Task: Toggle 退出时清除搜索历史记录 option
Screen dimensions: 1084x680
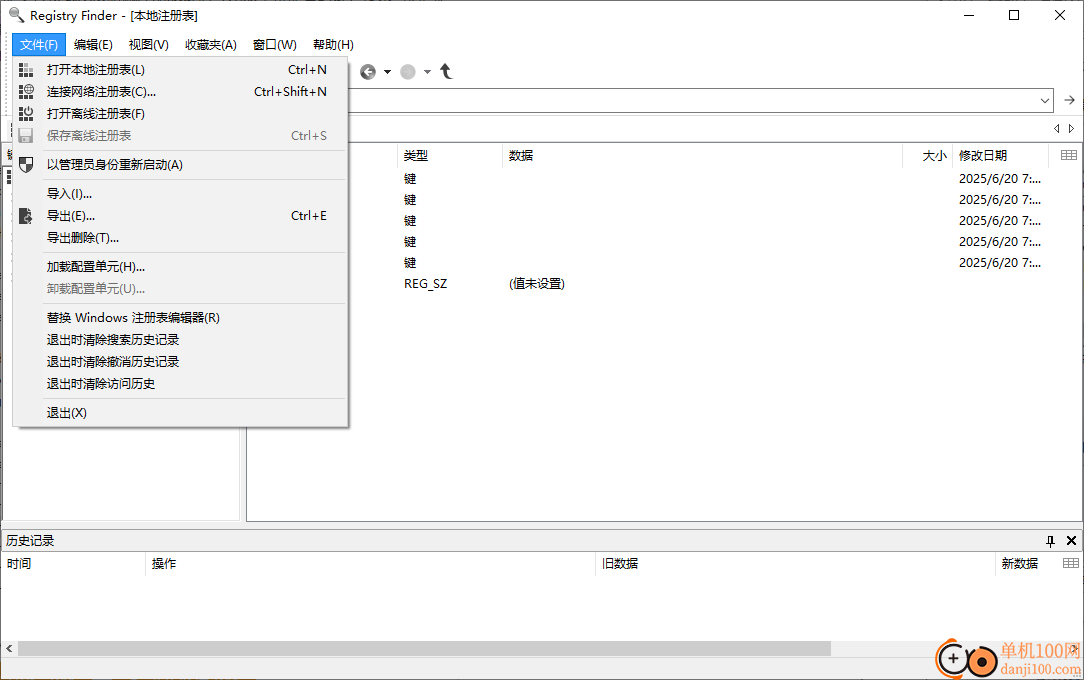Action: [180, 340]
